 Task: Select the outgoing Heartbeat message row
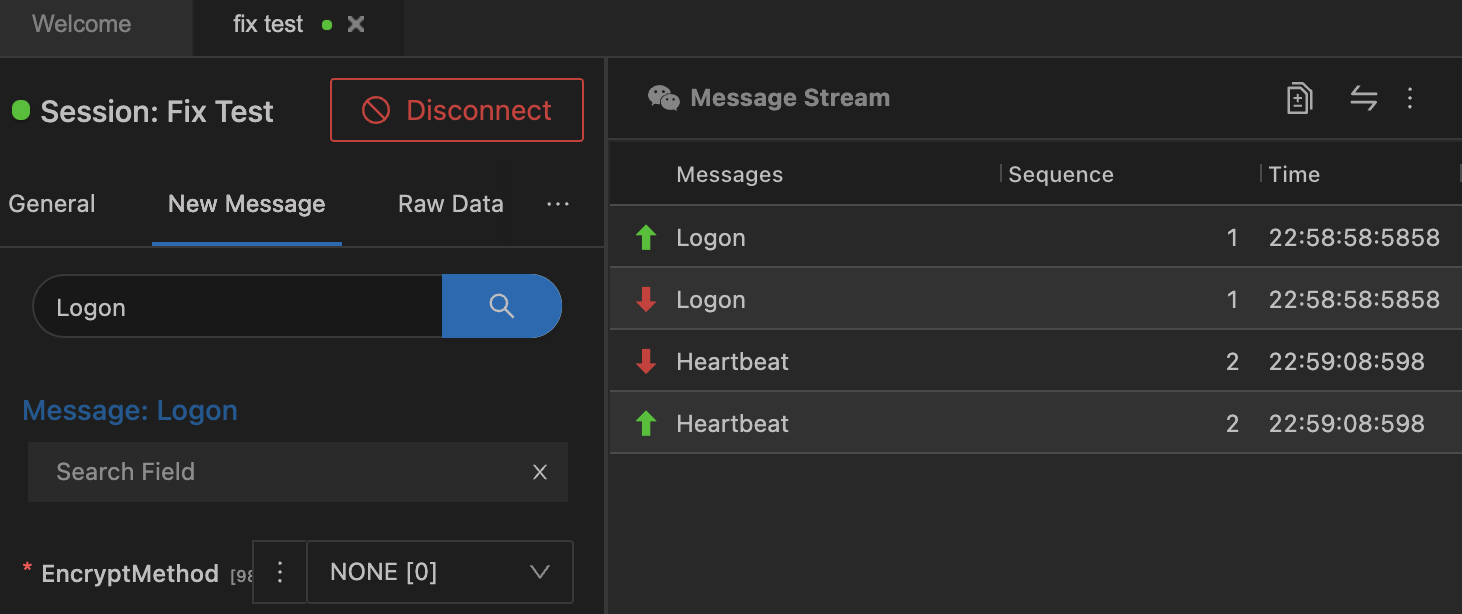click(x=900, y=423)
